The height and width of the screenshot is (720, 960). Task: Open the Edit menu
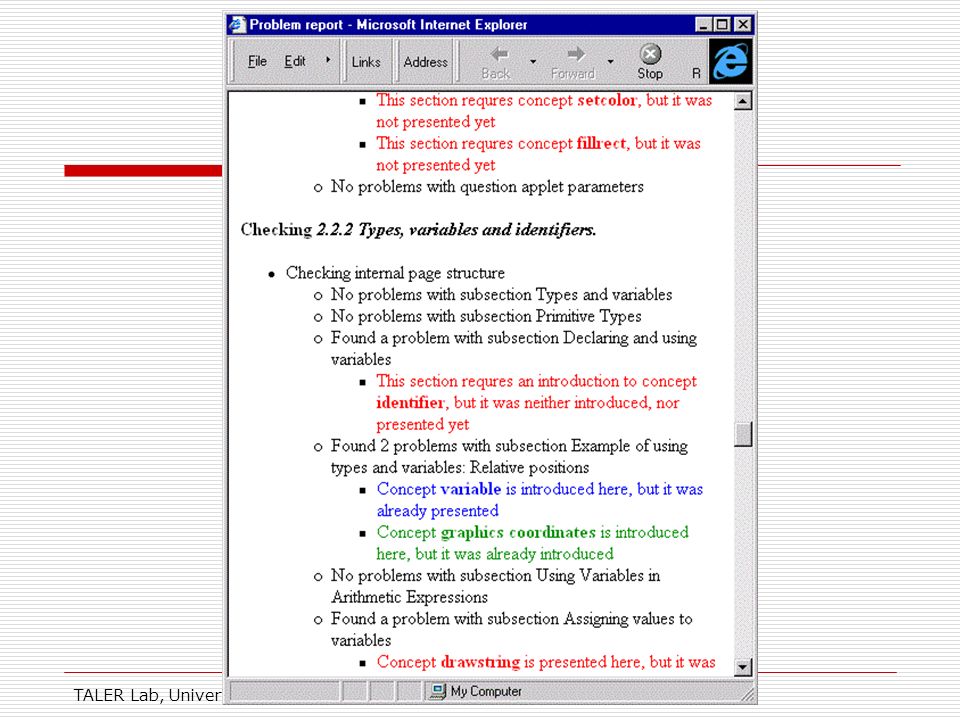pyautogui.click(x=294, y=61)
